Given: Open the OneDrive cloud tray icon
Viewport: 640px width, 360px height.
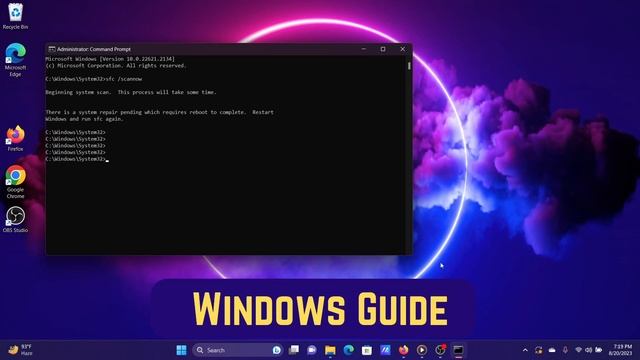Looking at the screenshot, I should (x=552, y=350).
